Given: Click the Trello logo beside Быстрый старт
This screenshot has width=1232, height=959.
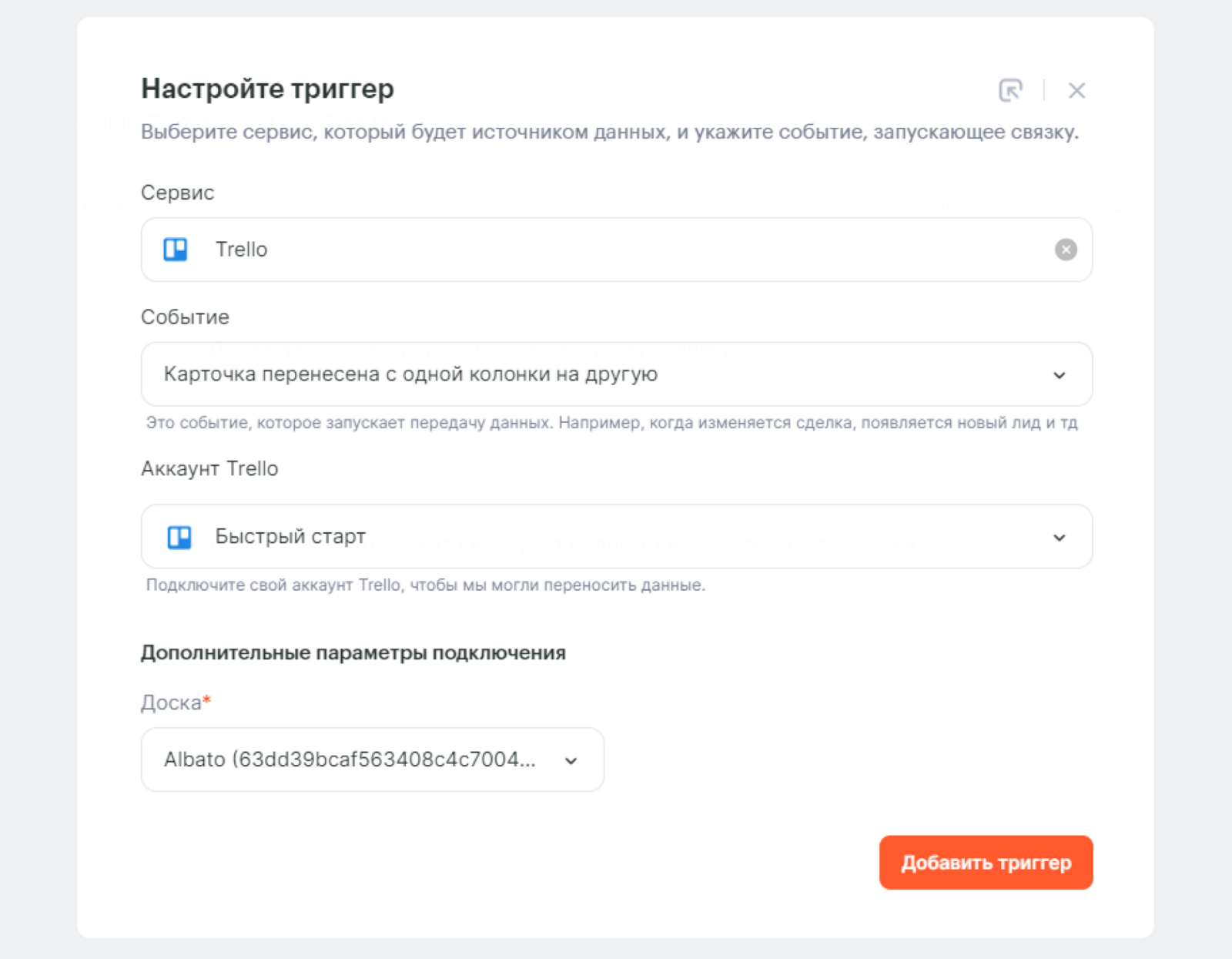Looking at the screenshot, I should coord(179,537).
